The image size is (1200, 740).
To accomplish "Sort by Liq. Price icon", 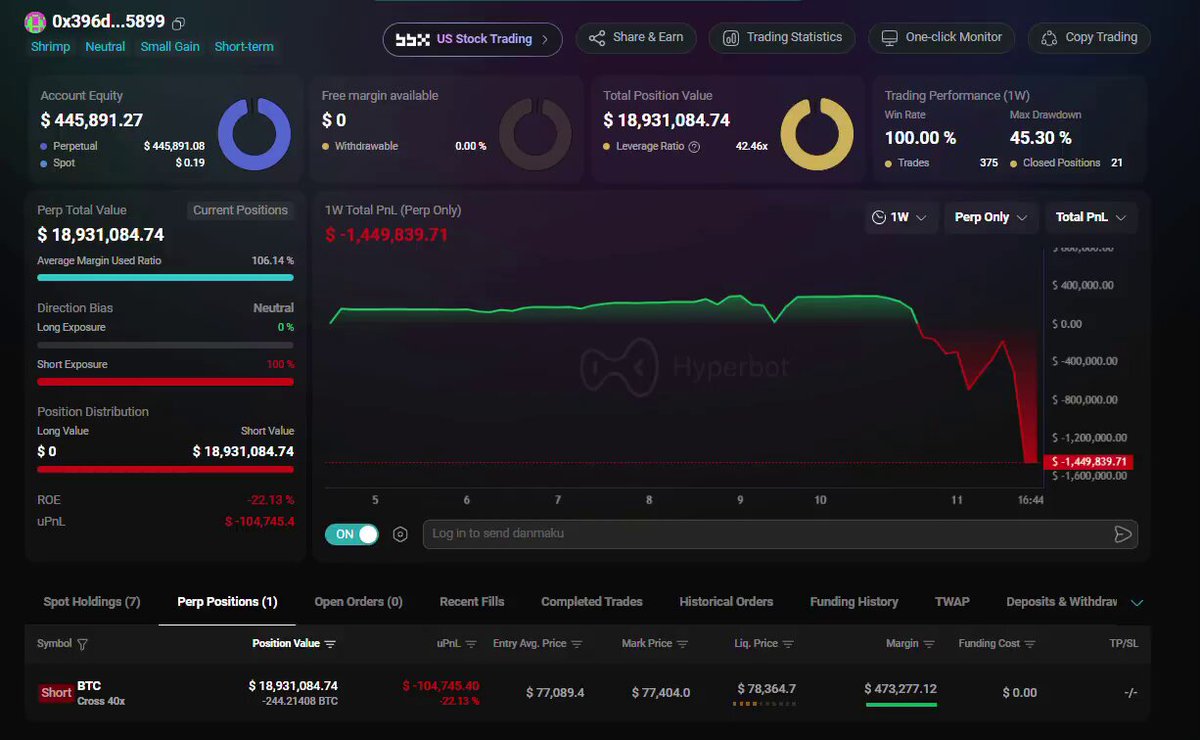I will point(788,644).
